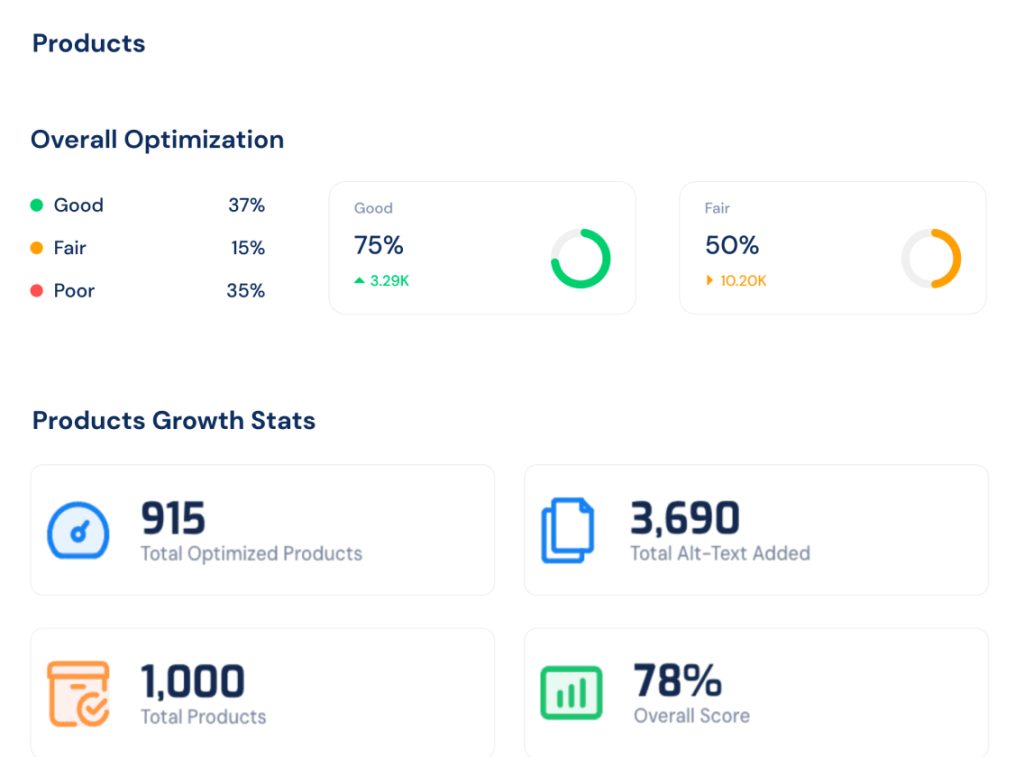Click the red Poor legend dot
The width and height of the screenshot is (1024, 757).
pos(37,291)
